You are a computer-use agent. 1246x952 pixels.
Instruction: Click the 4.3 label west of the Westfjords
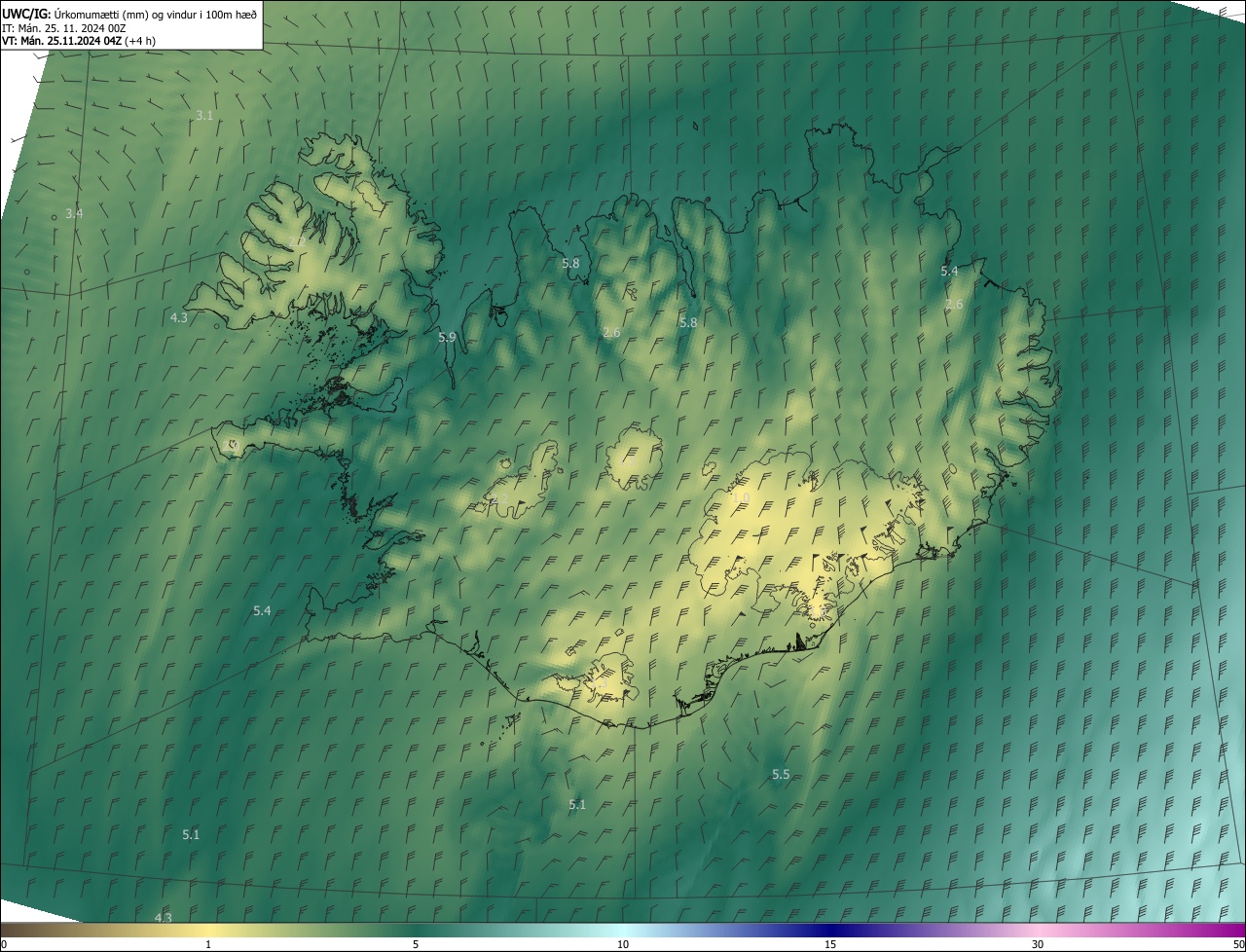(x=179, y=317)
